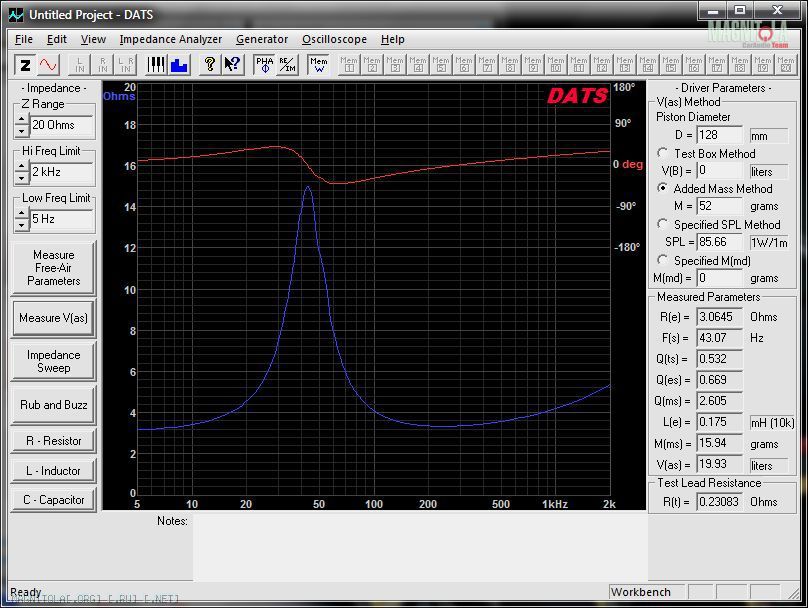Decrease the Hi Freq Limit stepper
Image resolution: width=808 pixels, height=608 pixels.
(21, 178)
